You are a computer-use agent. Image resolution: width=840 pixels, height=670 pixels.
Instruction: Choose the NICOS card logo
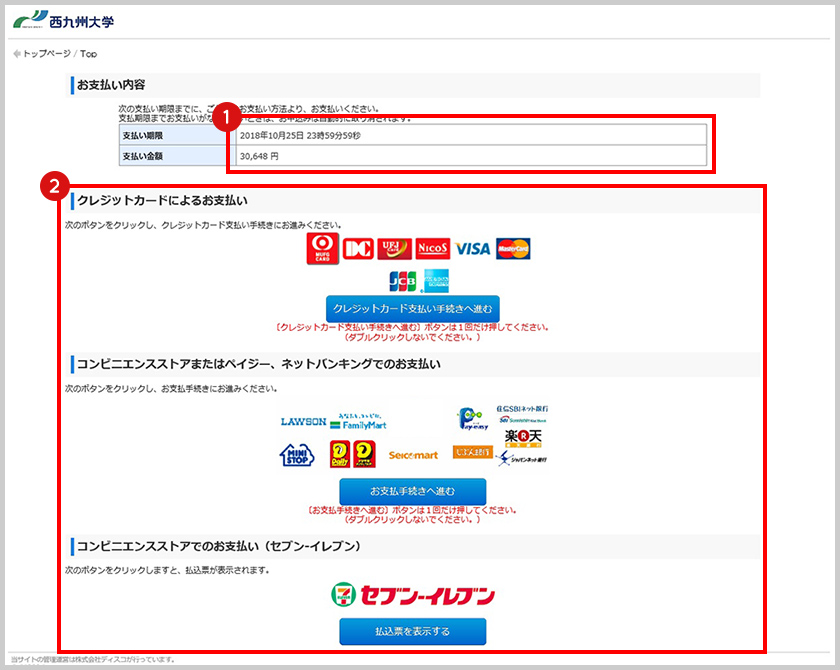(432, 249)
